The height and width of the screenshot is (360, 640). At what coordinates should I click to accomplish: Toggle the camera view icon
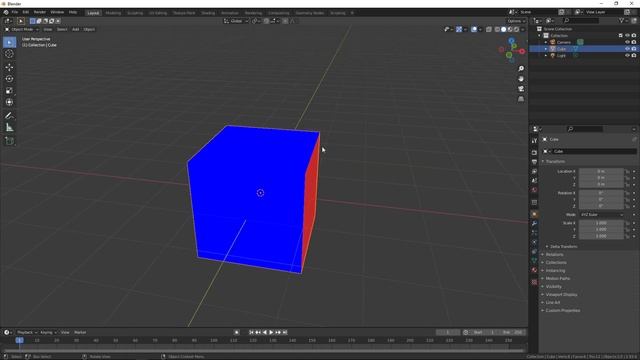click(x=521, y=89)
